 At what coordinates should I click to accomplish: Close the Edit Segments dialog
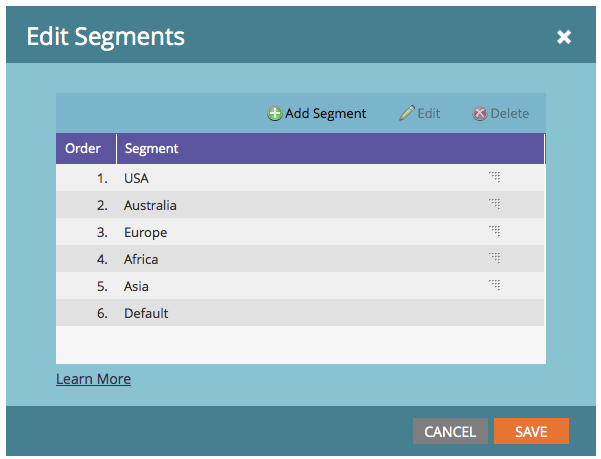click(564, 37)
